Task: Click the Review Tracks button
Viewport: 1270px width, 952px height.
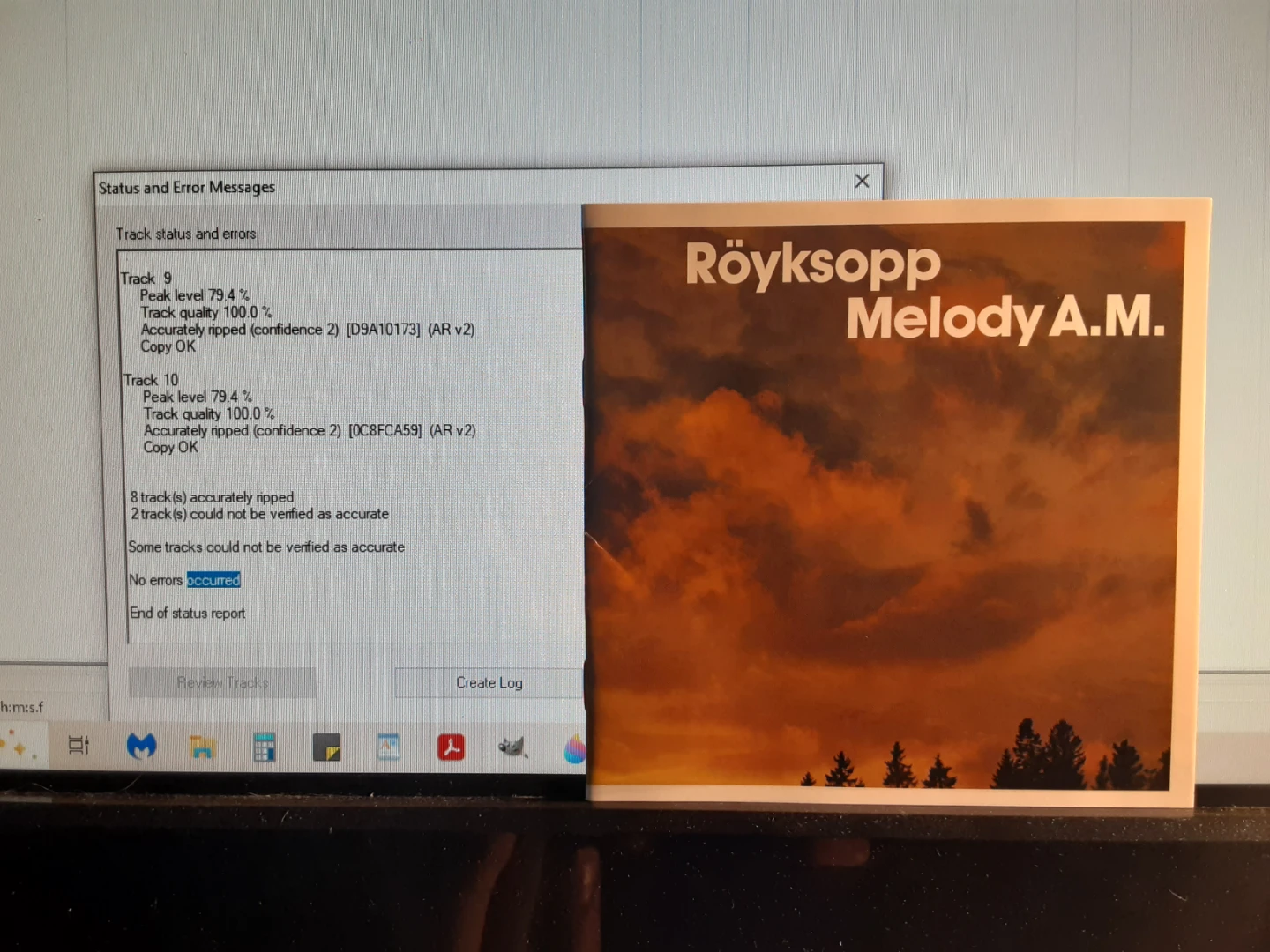Action: tap(222, 682)
